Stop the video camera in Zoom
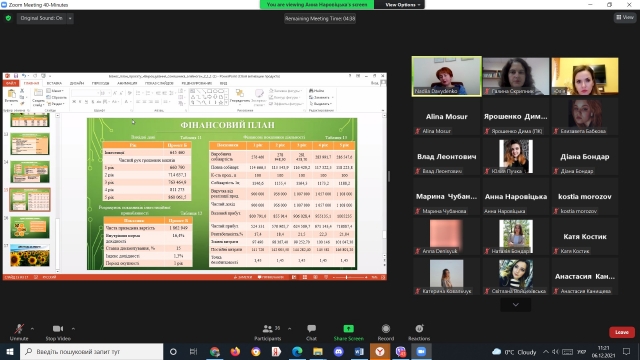The width and height of the screenshot is (640, 360). pos(58,332)
